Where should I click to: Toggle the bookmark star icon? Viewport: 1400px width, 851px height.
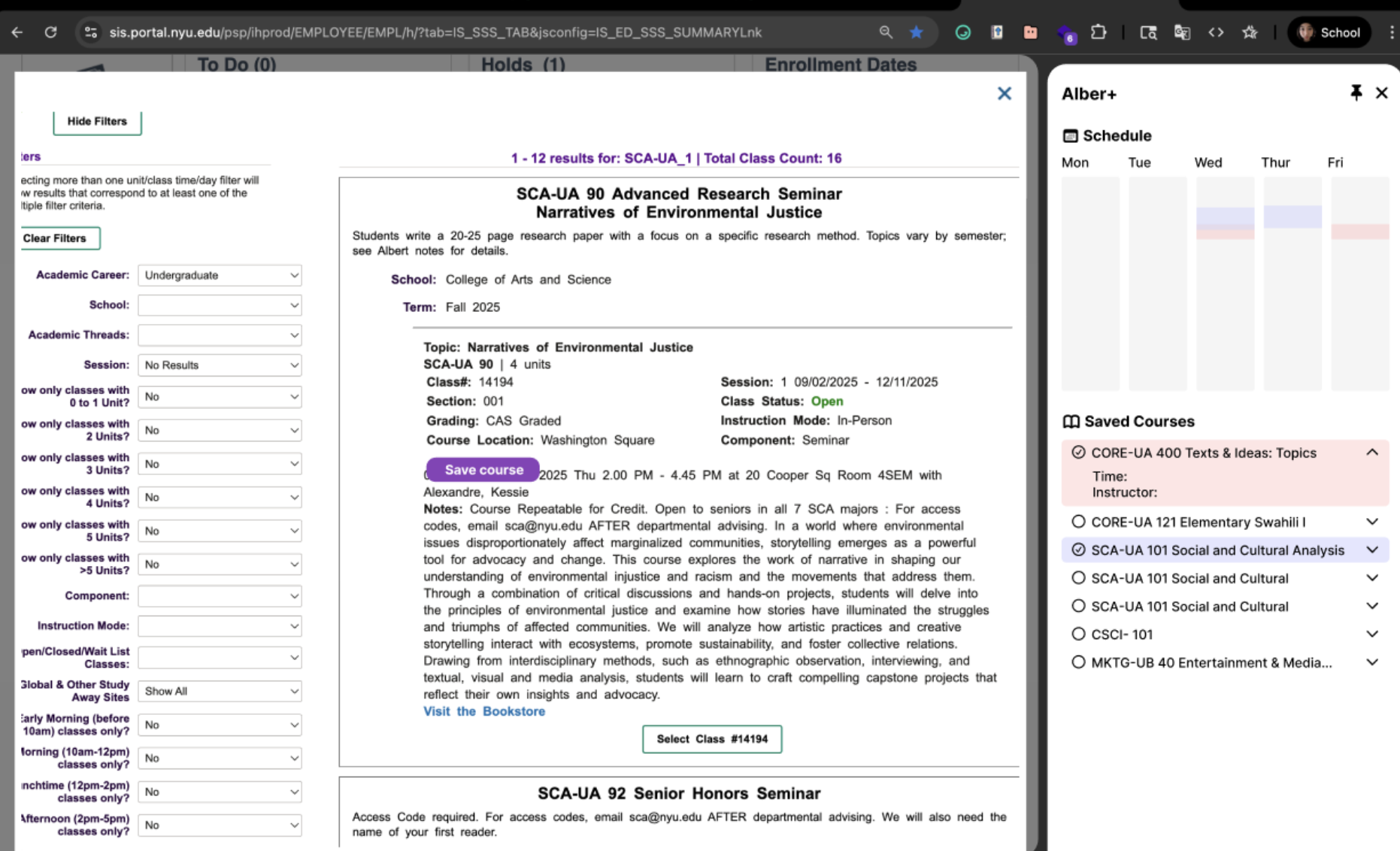click(916, 32)
